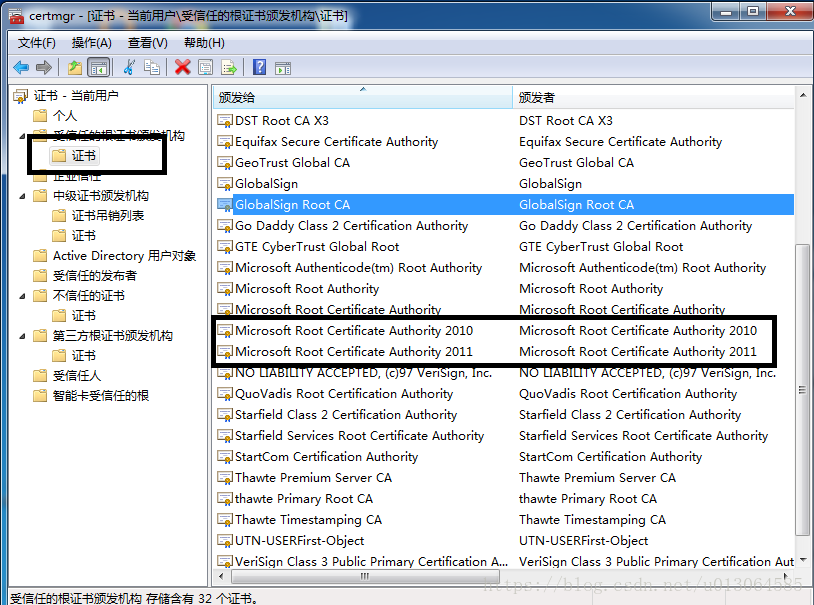
Task: Click the show/hide action pane icon
Action: (x=283, y=68)
